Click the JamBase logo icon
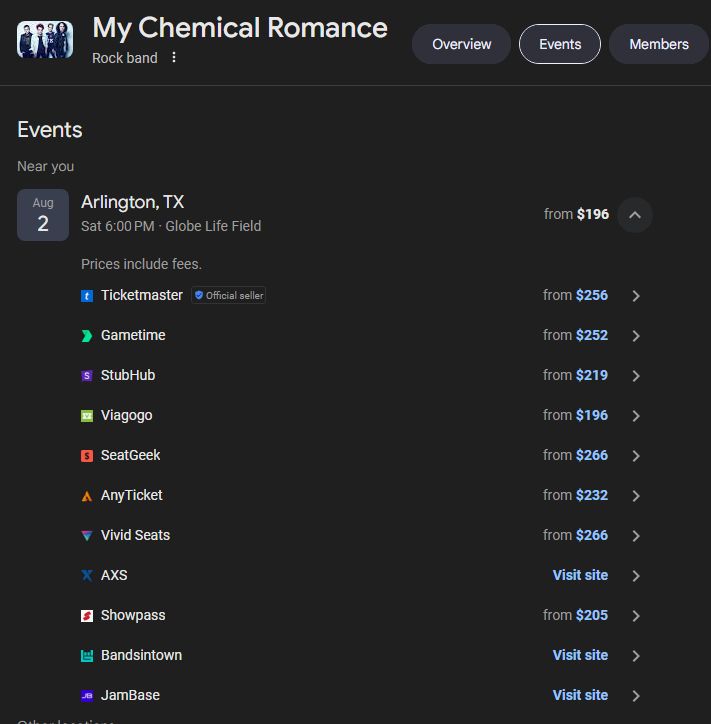 [87, 695]
